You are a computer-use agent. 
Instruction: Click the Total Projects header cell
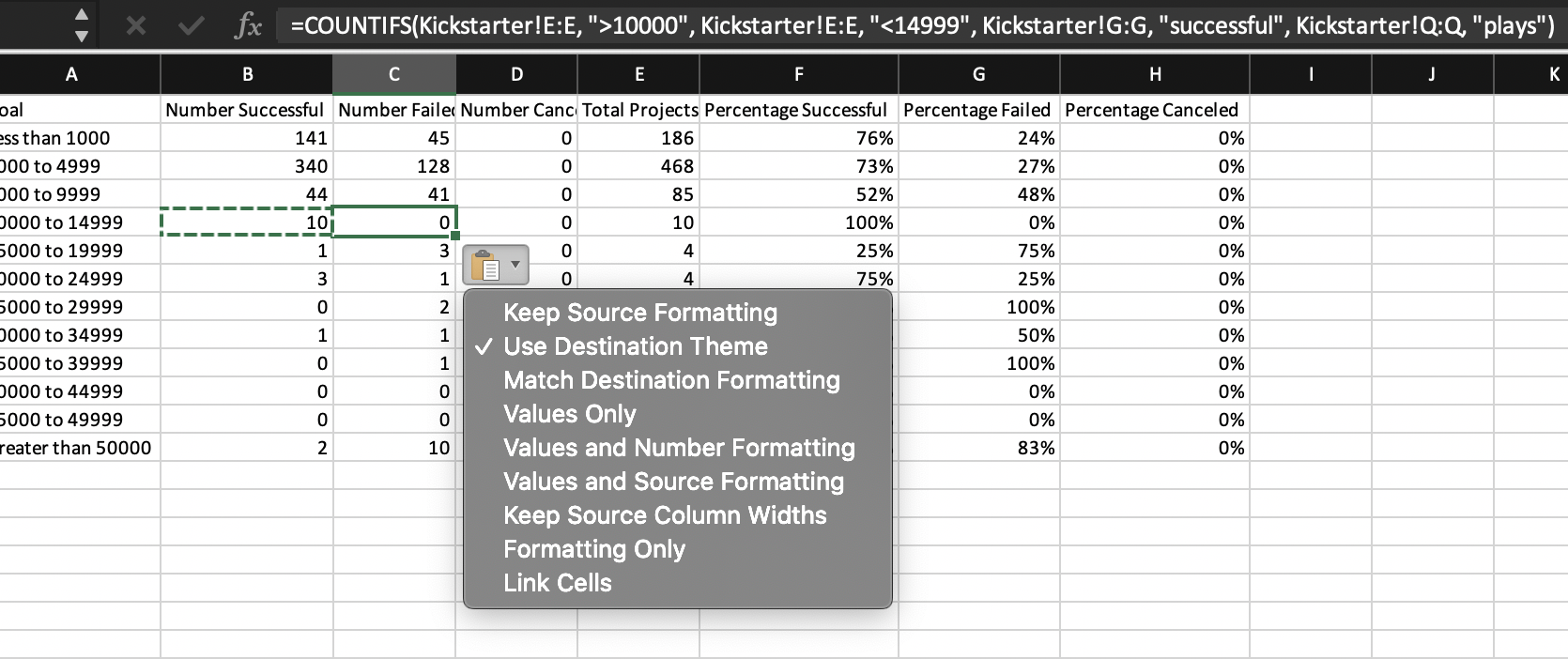(638, 110)
